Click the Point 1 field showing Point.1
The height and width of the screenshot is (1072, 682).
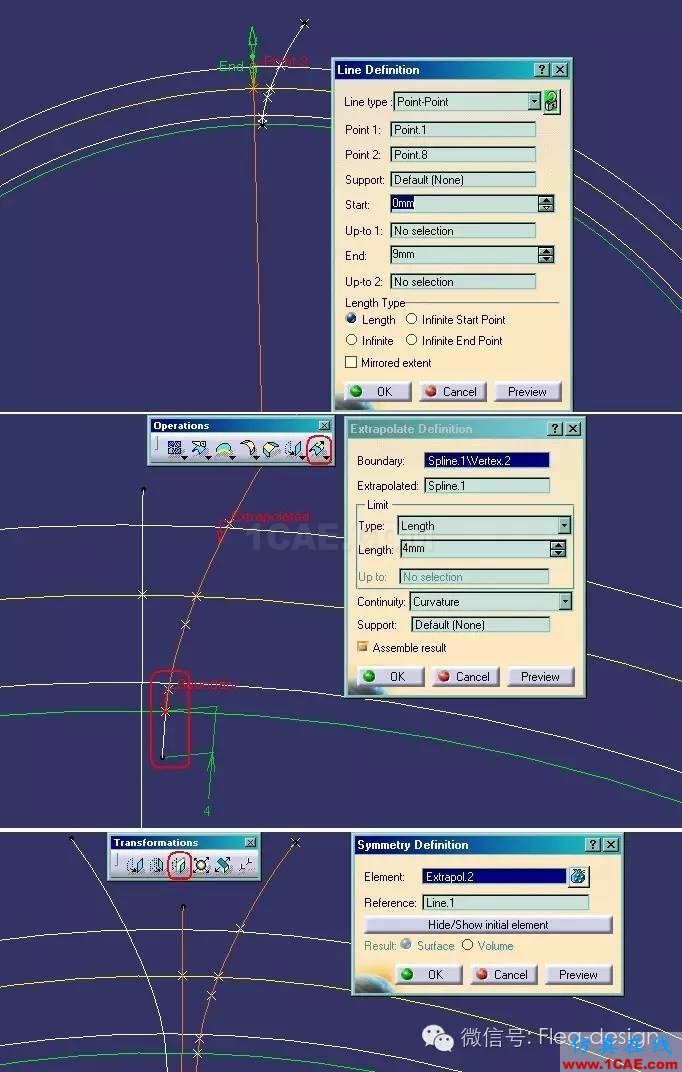point(463,129)
